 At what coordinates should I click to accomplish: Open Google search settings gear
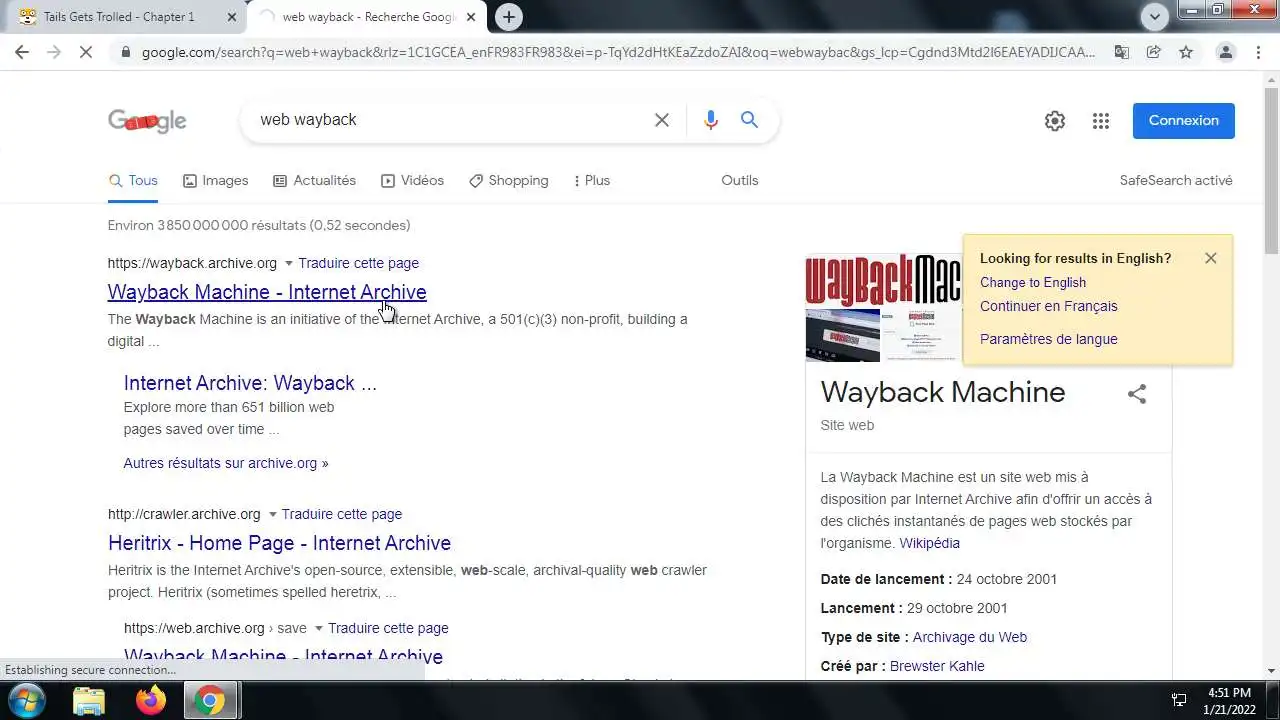point(1055,121)
